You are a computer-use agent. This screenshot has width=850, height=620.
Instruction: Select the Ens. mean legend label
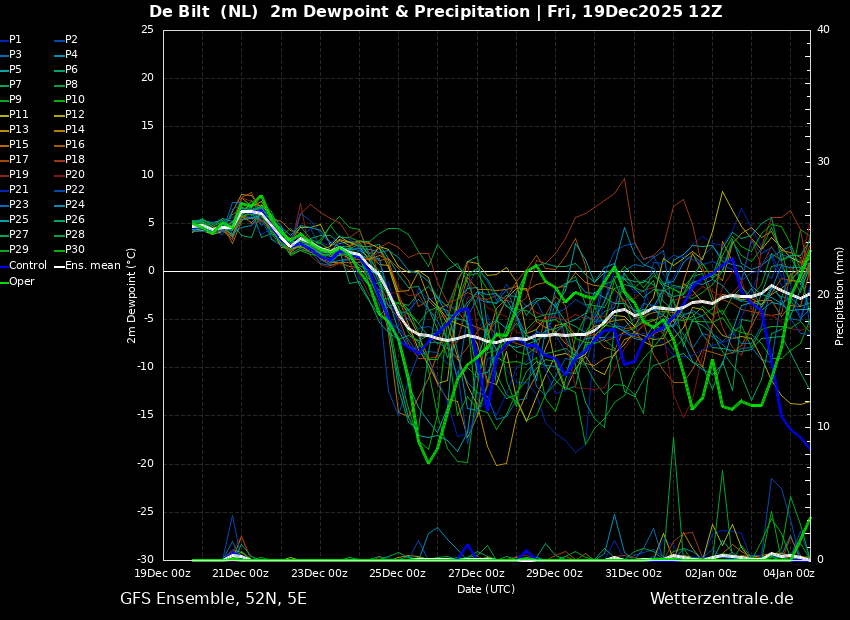click(x=93, y=266)
